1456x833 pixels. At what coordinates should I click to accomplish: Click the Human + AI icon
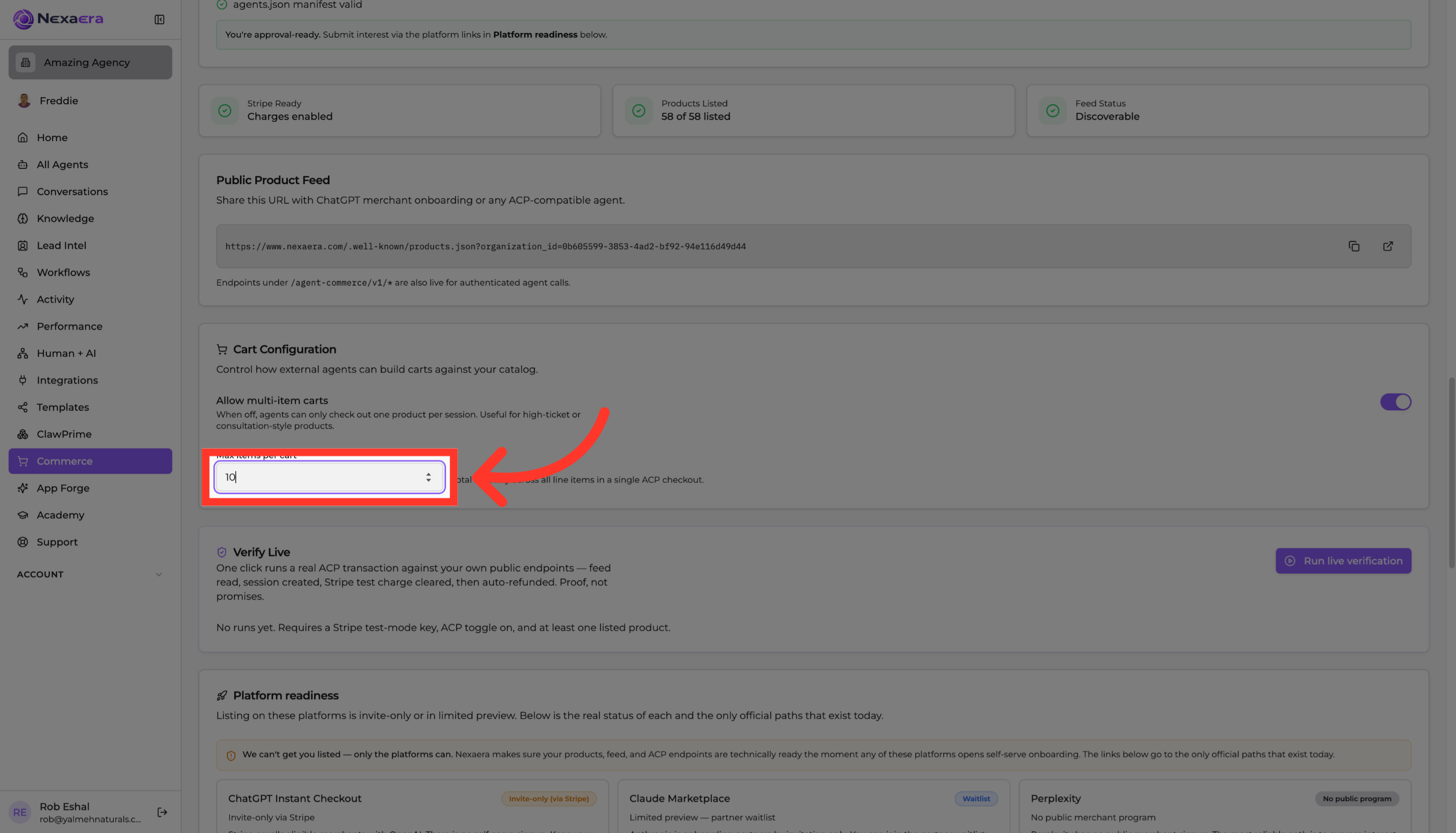pos(23,353)
